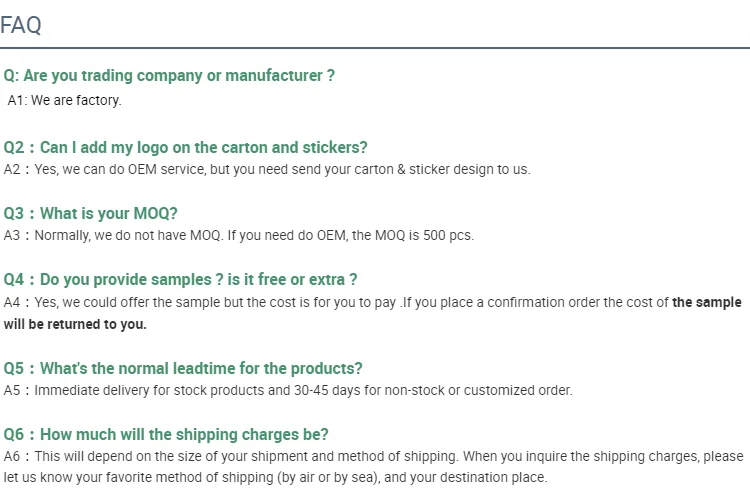
Task: Select the Q5 normal leadtime question
Action: (x=183, y=368)
